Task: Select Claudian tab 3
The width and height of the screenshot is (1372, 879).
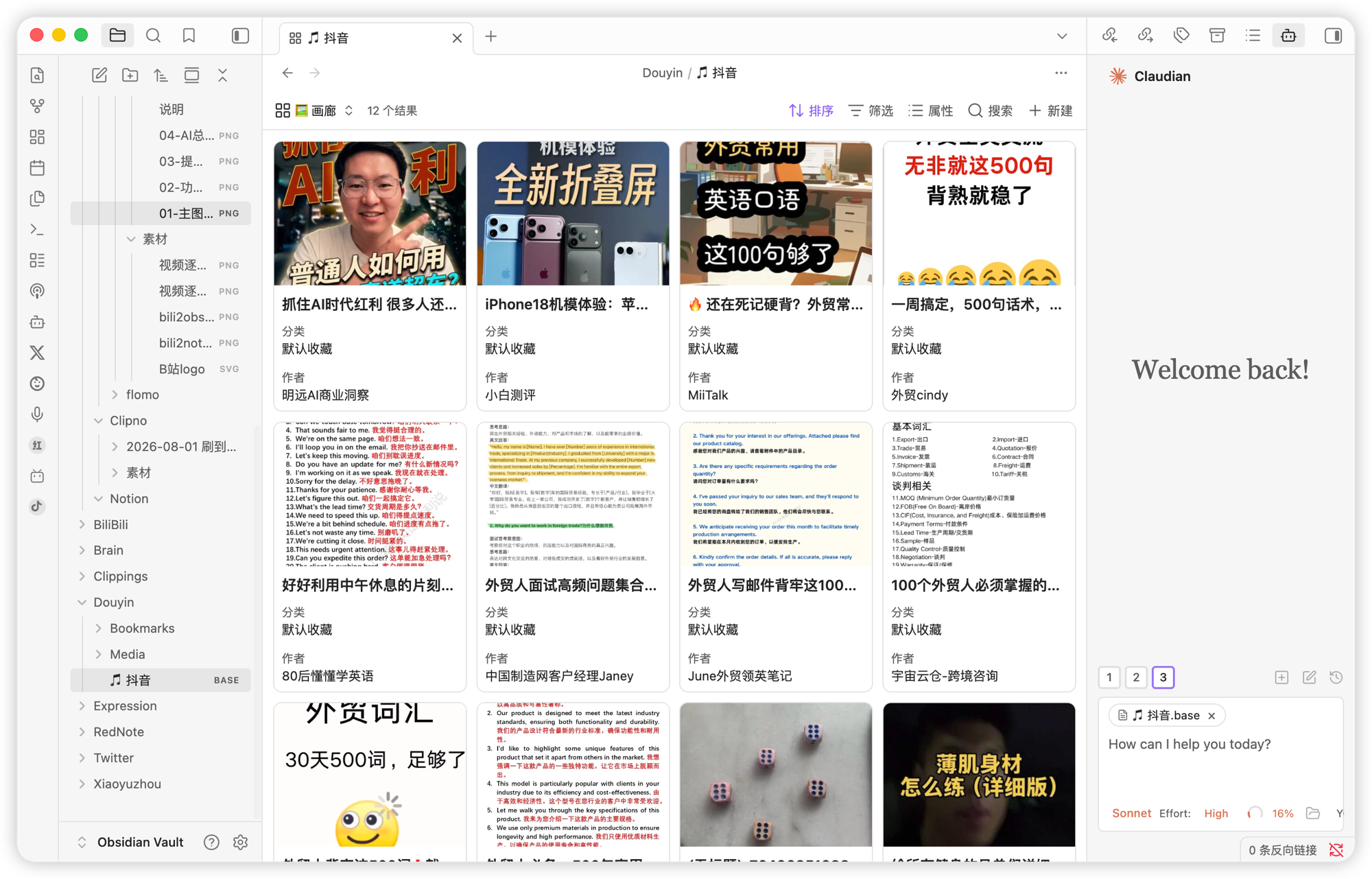Action: (x=1163, y=678)
